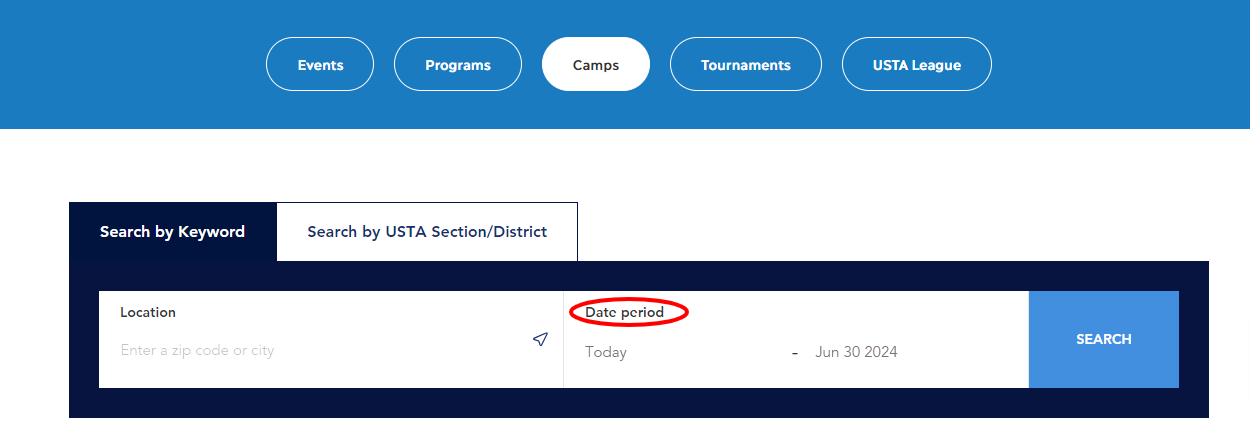
Task: Focus the zip code or city field
Action: (x=320, y=351)
